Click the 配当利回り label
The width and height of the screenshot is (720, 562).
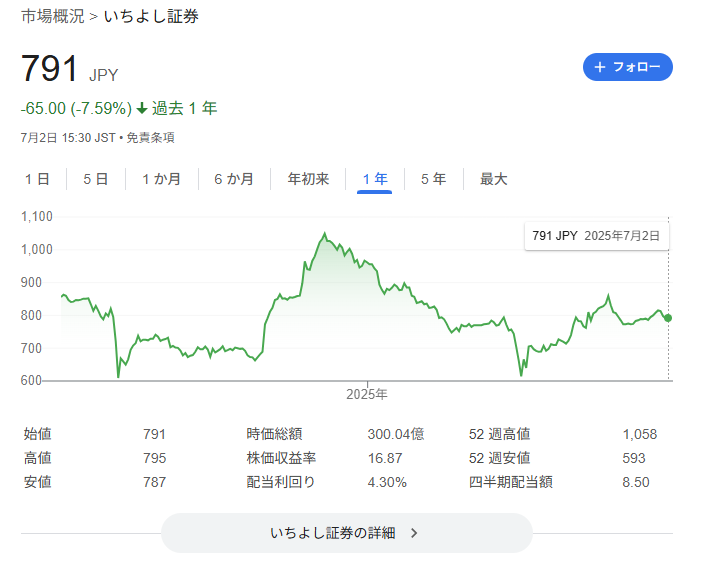coord(281,482)
